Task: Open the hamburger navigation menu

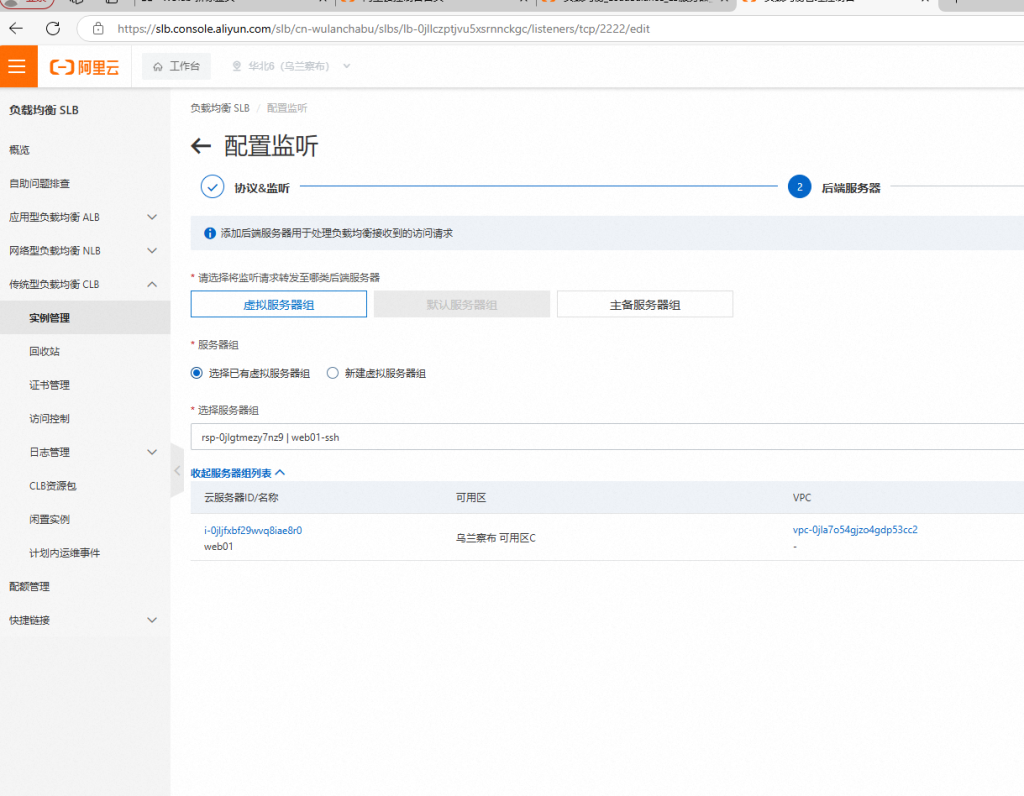Action: click(17, 67)
